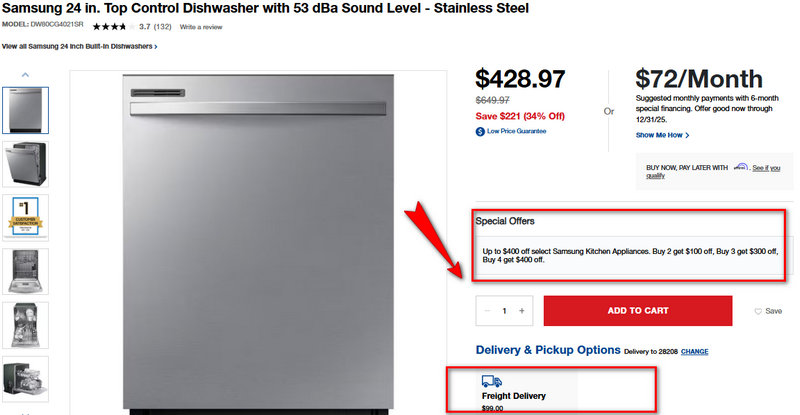Increase quantity with the plus button
The image size is (800, 415).
coord(521,311)
